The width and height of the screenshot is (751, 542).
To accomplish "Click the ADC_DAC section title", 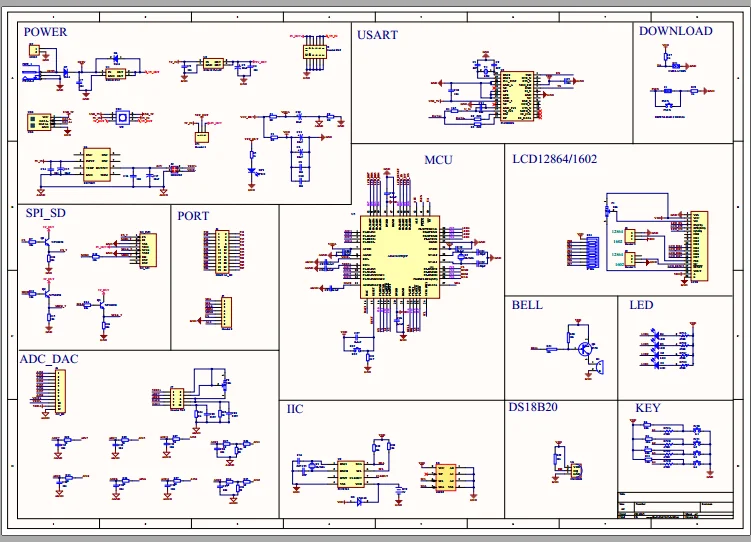I will click(x=49, y=359).
